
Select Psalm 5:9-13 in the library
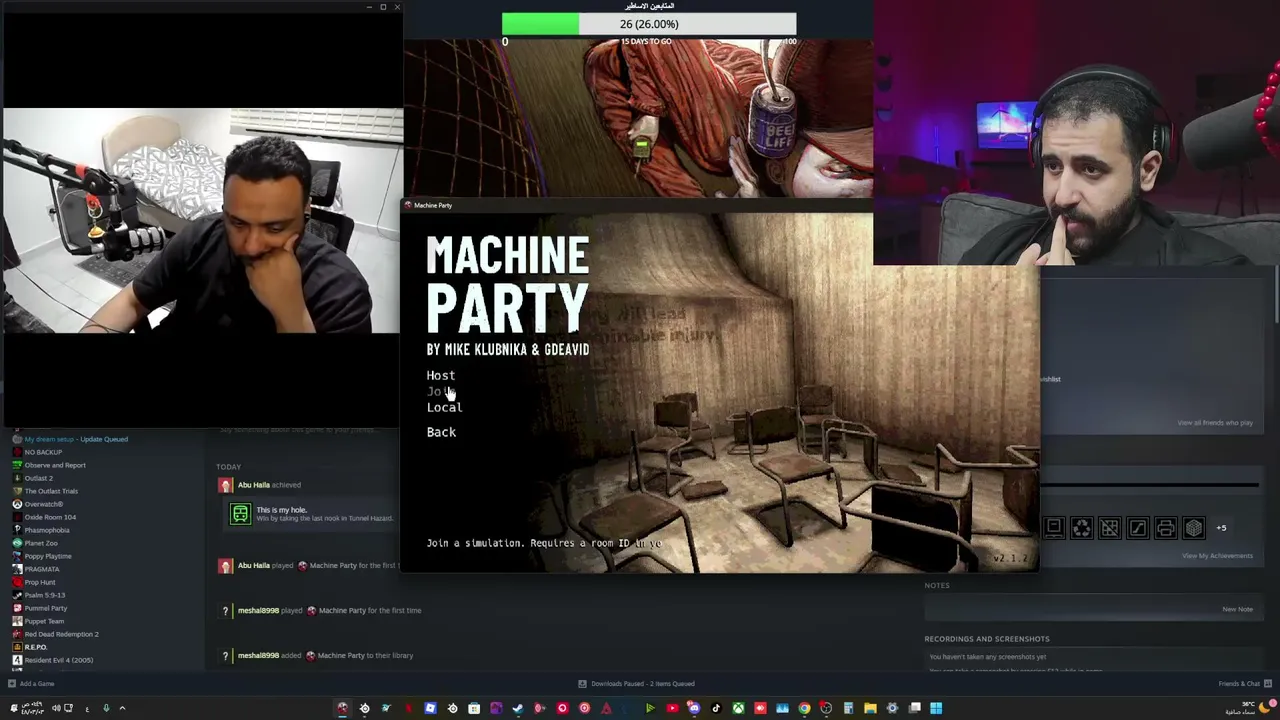(x=44, y=595)
